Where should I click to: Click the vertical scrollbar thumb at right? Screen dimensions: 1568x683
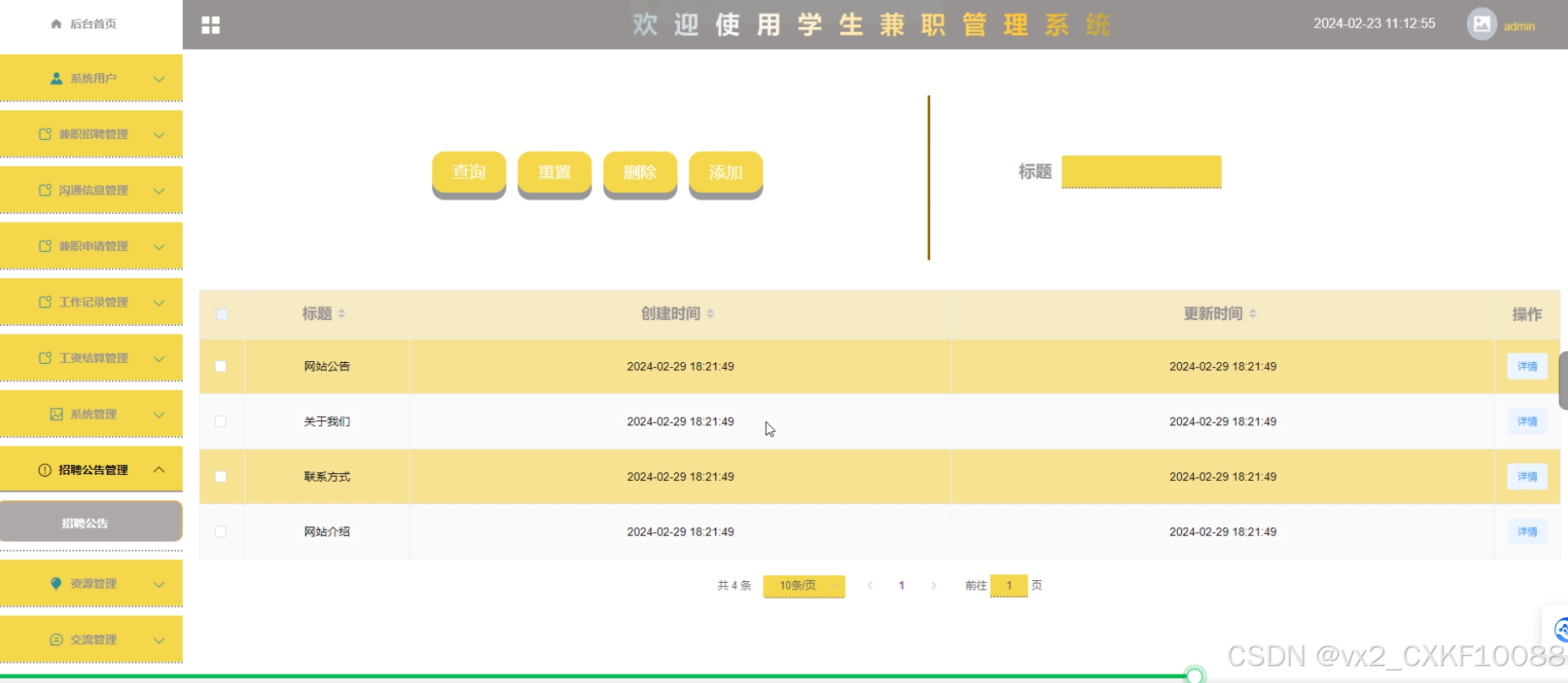click(1563, 381)
